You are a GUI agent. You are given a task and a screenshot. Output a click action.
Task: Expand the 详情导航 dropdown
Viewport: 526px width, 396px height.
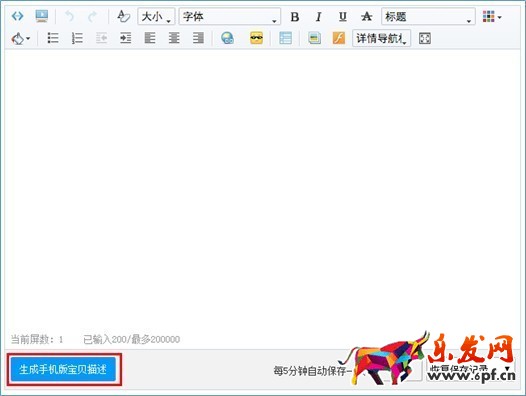point(381,38)
